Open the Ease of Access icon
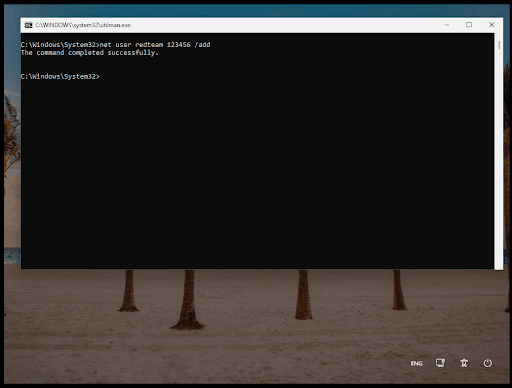The width and height of the screenshot is (512, 388). (x=464, y=363)
